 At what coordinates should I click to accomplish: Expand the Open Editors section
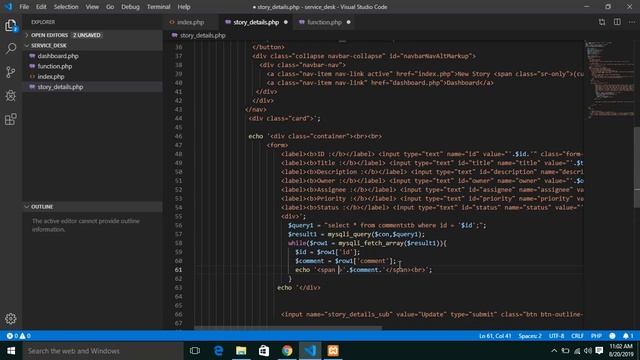click(x=92, y=35)
